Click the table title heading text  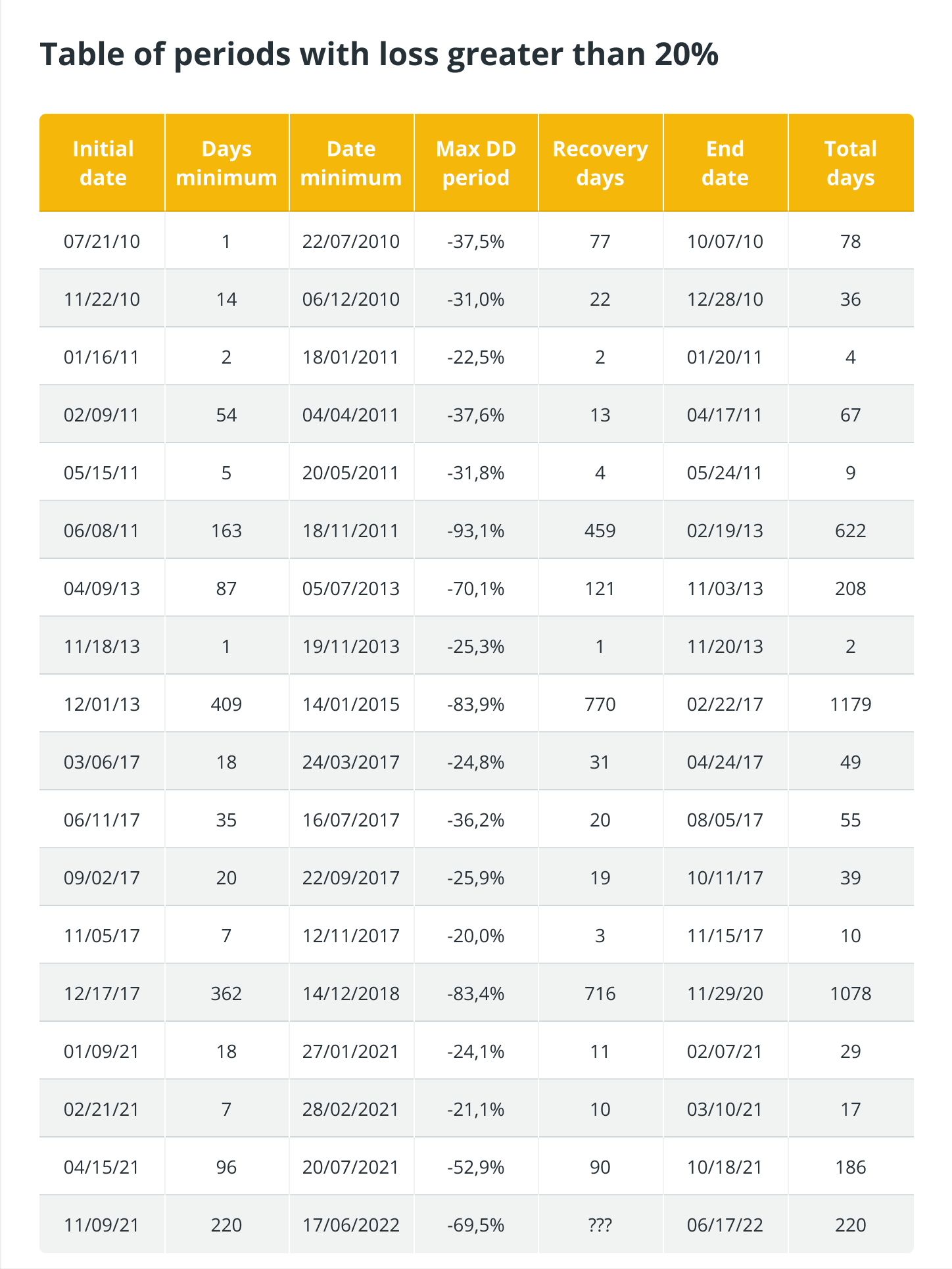(x=379, y=55)
